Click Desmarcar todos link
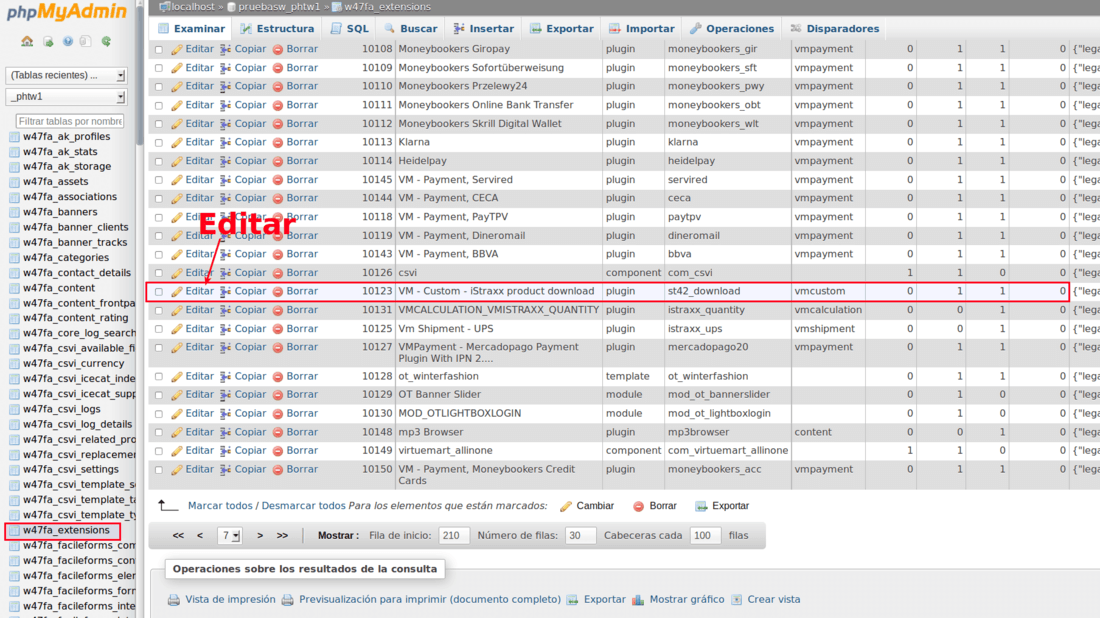1100x618 pixels. (x=304, y=506)
